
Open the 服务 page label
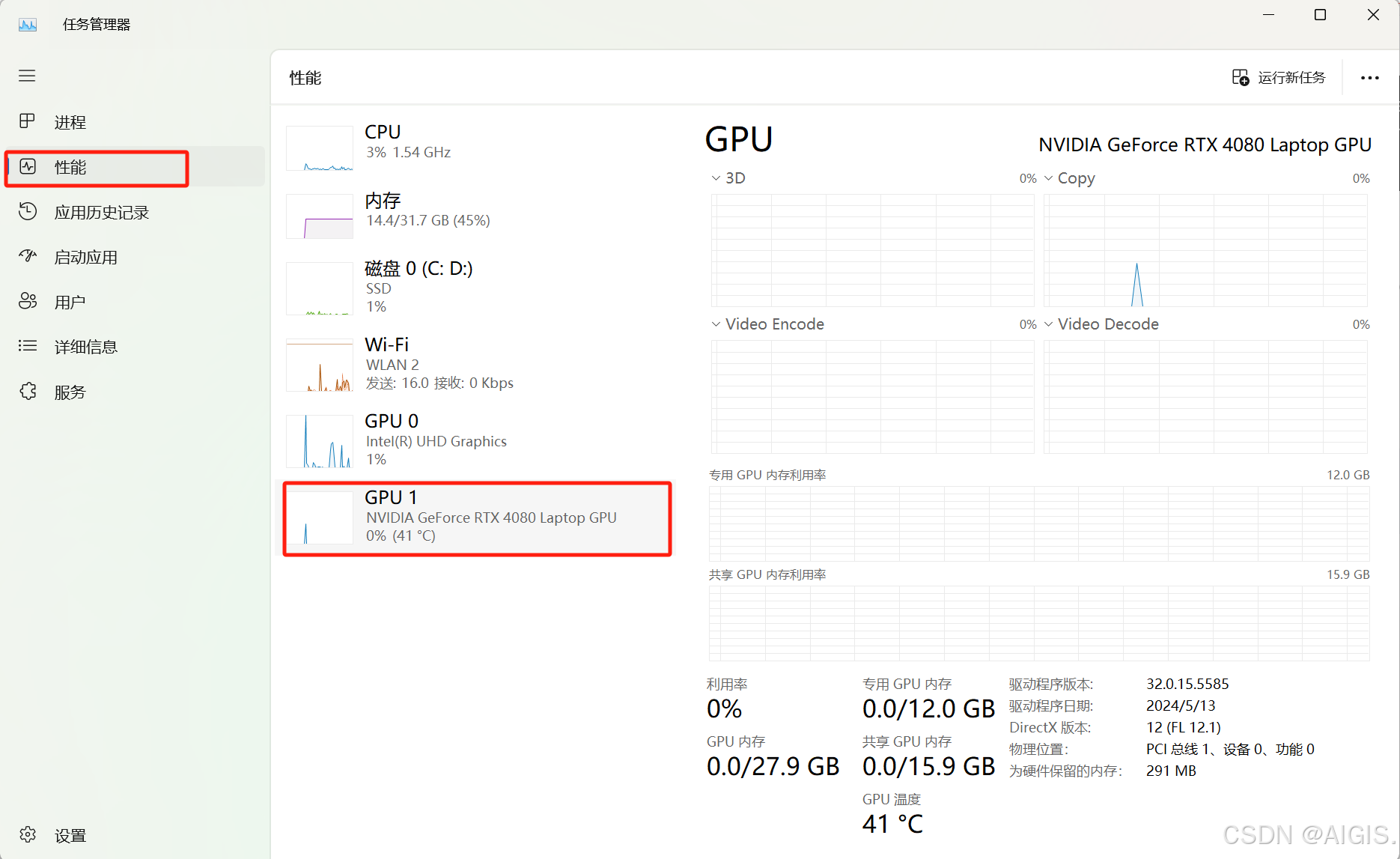click(70, 392)
